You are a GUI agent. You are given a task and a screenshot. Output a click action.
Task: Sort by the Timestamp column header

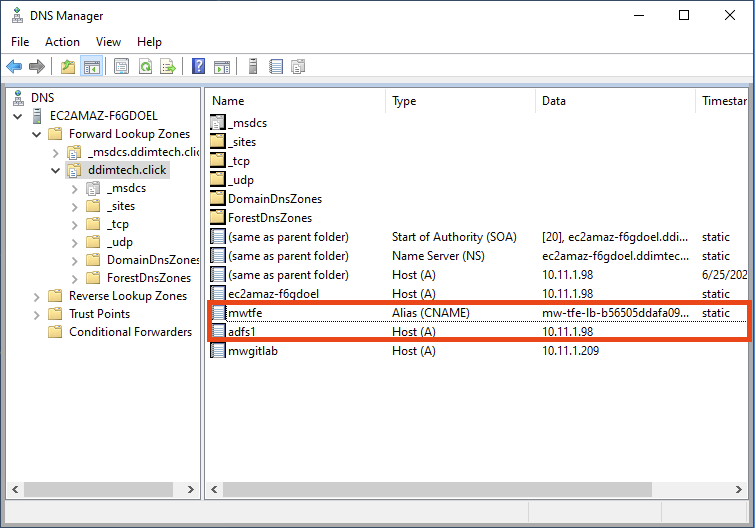722,101
